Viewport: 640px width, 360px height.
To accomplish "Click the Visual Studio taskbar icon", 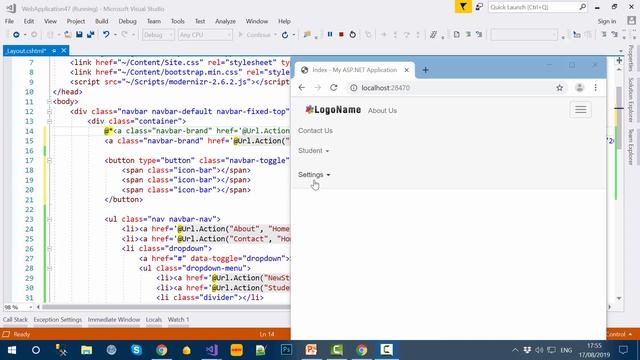I will click(x=211, y=350).
